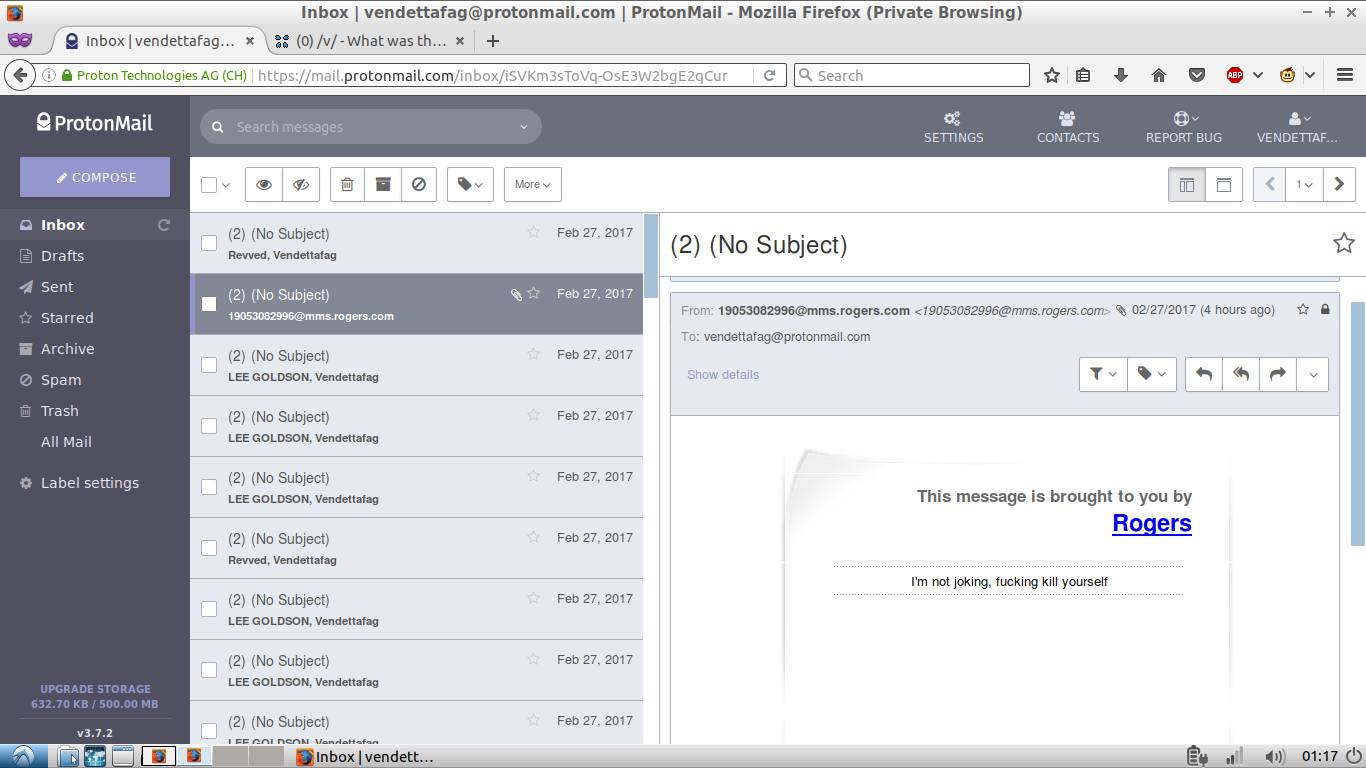Open Firefox hamburger menu
This screenshot has width=1366, height=768.
[x=1344, y=75]
